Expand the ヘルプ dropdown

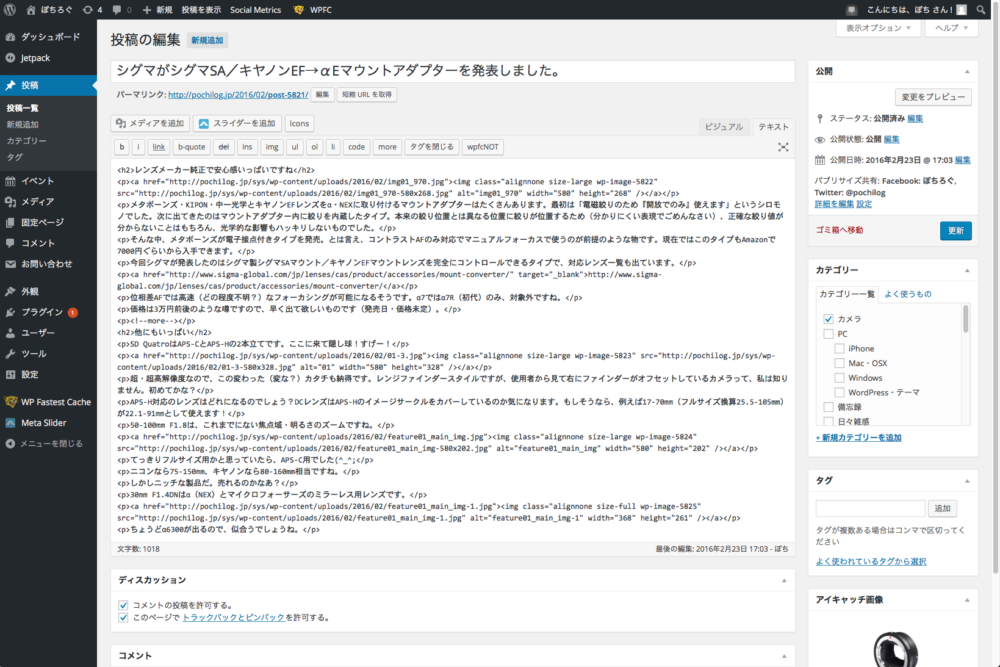(x=950, y=30)
